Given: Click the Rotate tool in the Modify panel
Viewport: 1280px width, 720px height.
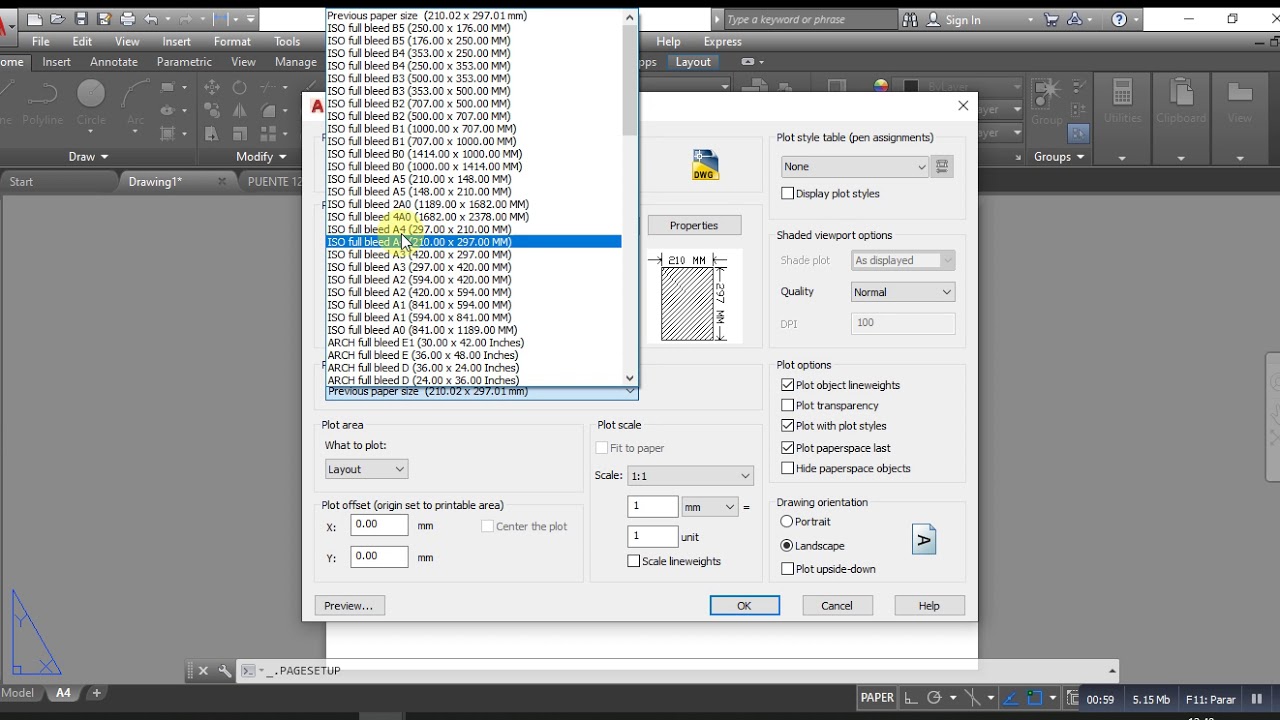Looking at the screenshot, I should pyautogui.click(x=240, y=88).
